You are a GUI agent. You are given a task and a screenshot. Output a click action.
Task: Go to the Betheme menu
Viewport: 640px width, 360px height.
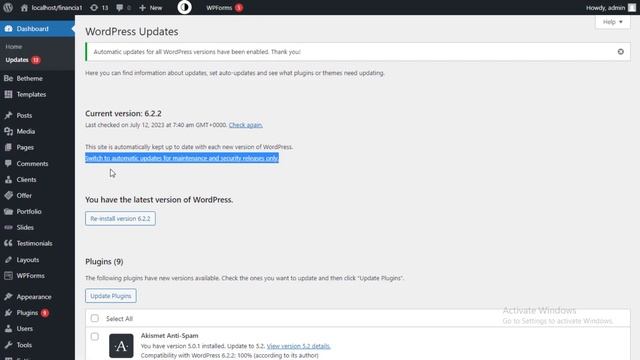point(29,78)
